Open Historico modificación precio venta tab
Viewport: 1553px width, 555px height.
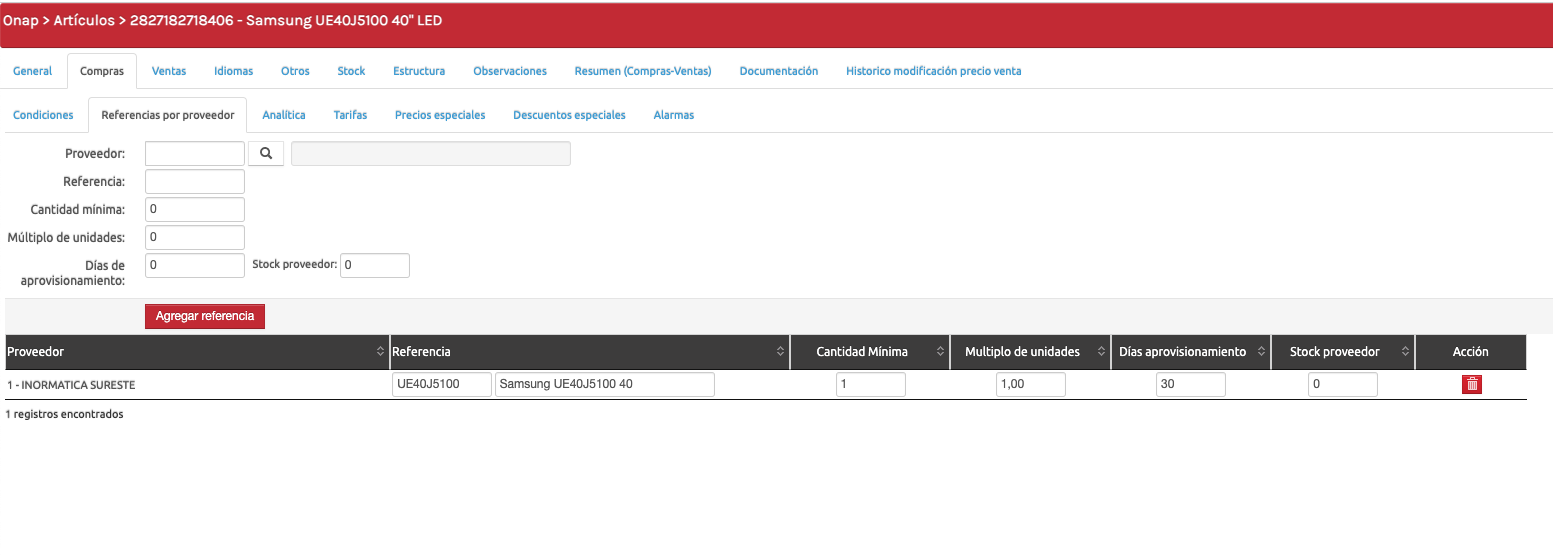pyautogui.click(x=933, y=71)
